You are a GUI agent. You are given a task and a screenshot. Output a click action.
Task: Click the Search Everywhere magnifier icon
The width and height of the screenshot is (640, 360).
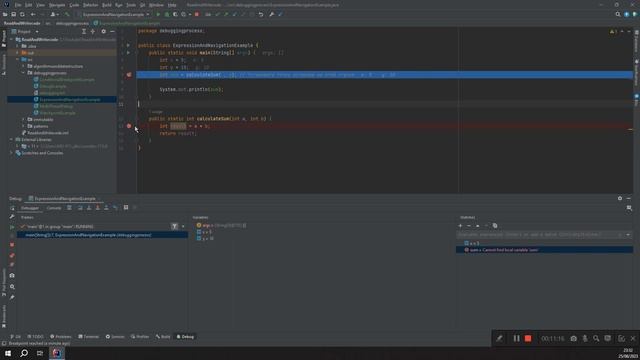point(618,14)
